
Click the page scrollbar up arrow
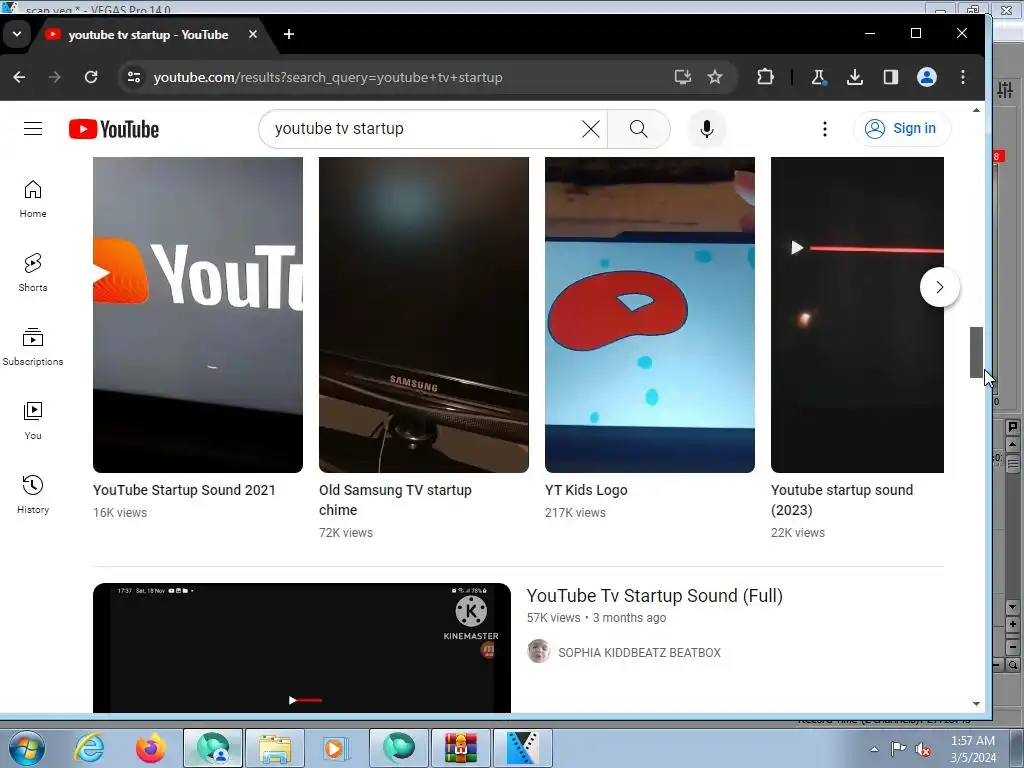[x=976, y=110]
